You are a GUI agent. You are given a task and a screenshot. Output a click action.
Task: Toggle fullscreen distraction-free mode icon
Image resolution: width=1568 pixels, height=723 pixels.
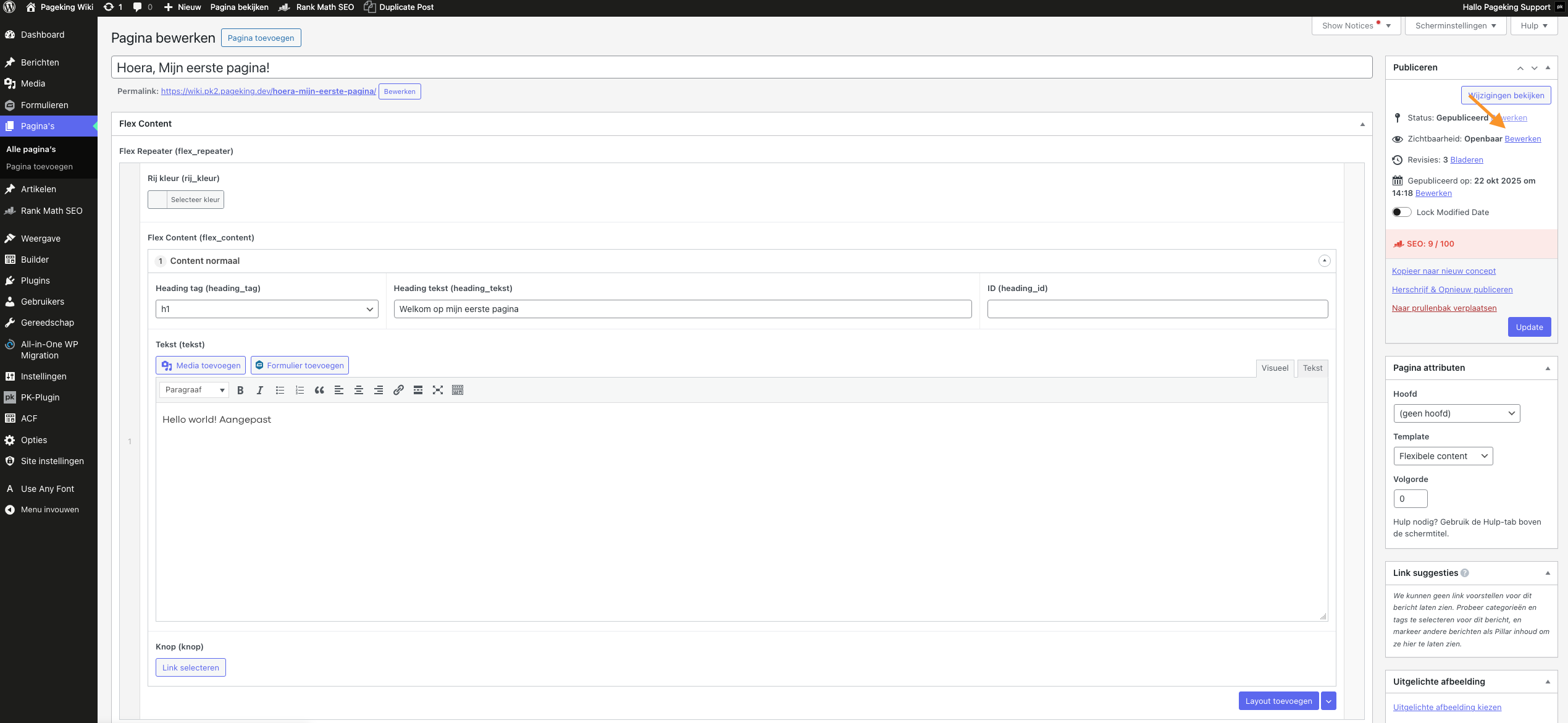pyautogui.click(x=438, y=390)
